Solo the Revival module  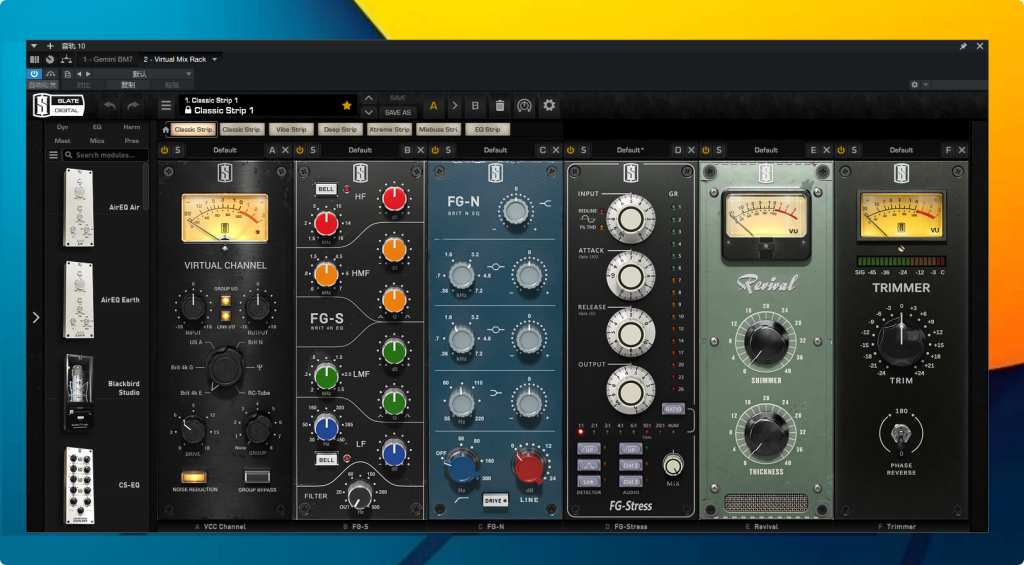pos(718,150)
